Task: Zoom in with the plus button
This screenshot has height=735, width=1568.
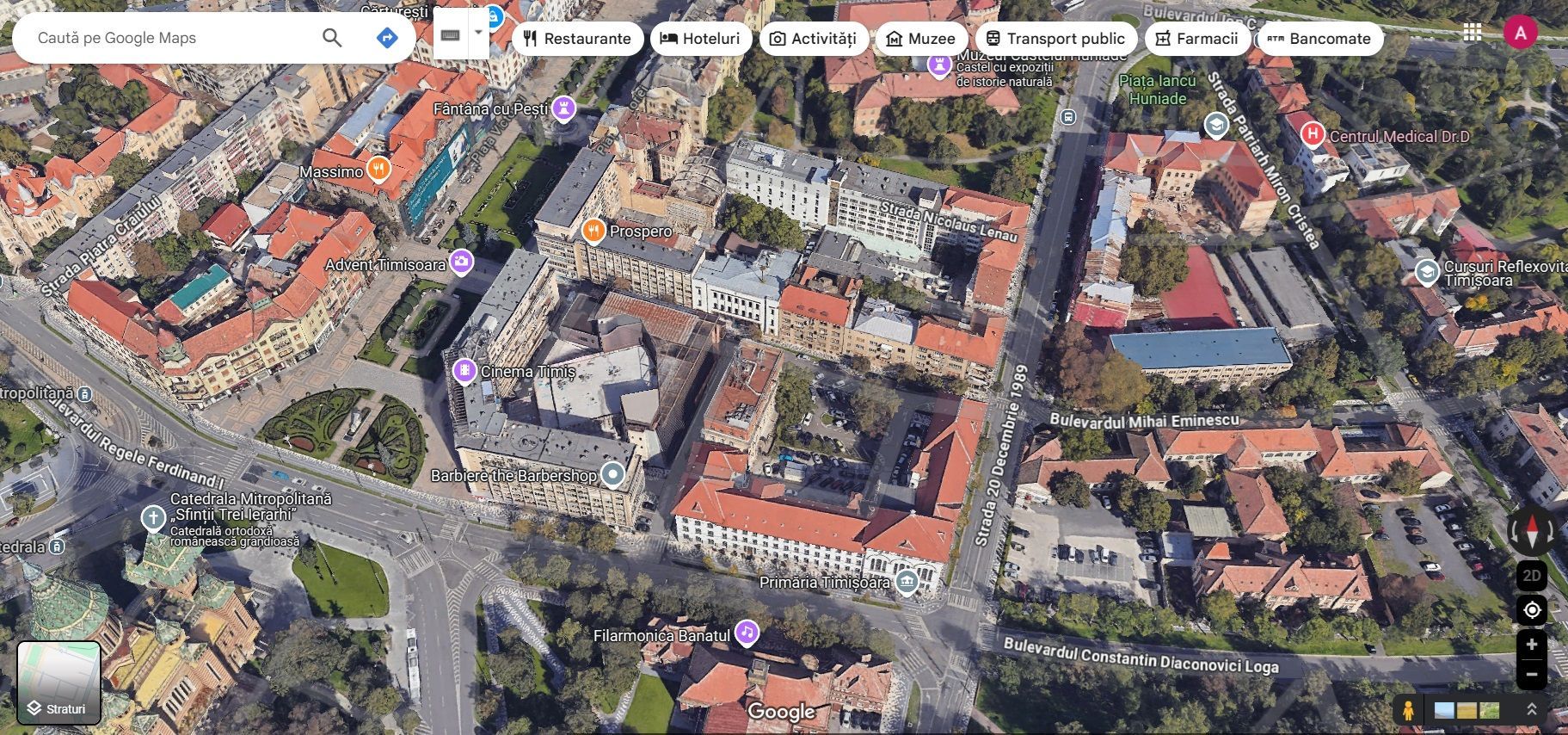Action: click(x=1532, y=645)
